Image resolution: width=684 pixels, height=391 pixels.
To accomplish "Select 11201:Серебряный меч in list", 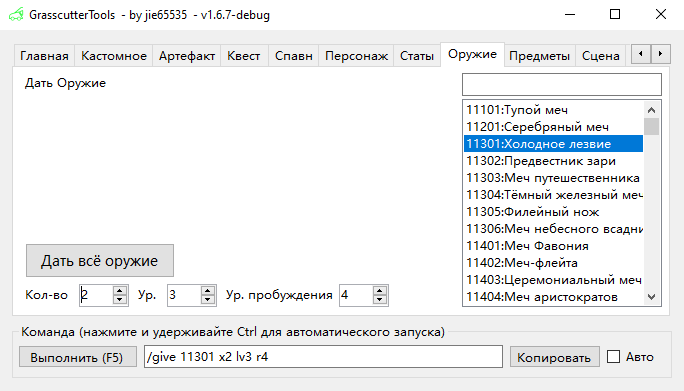I will [554, 127].
